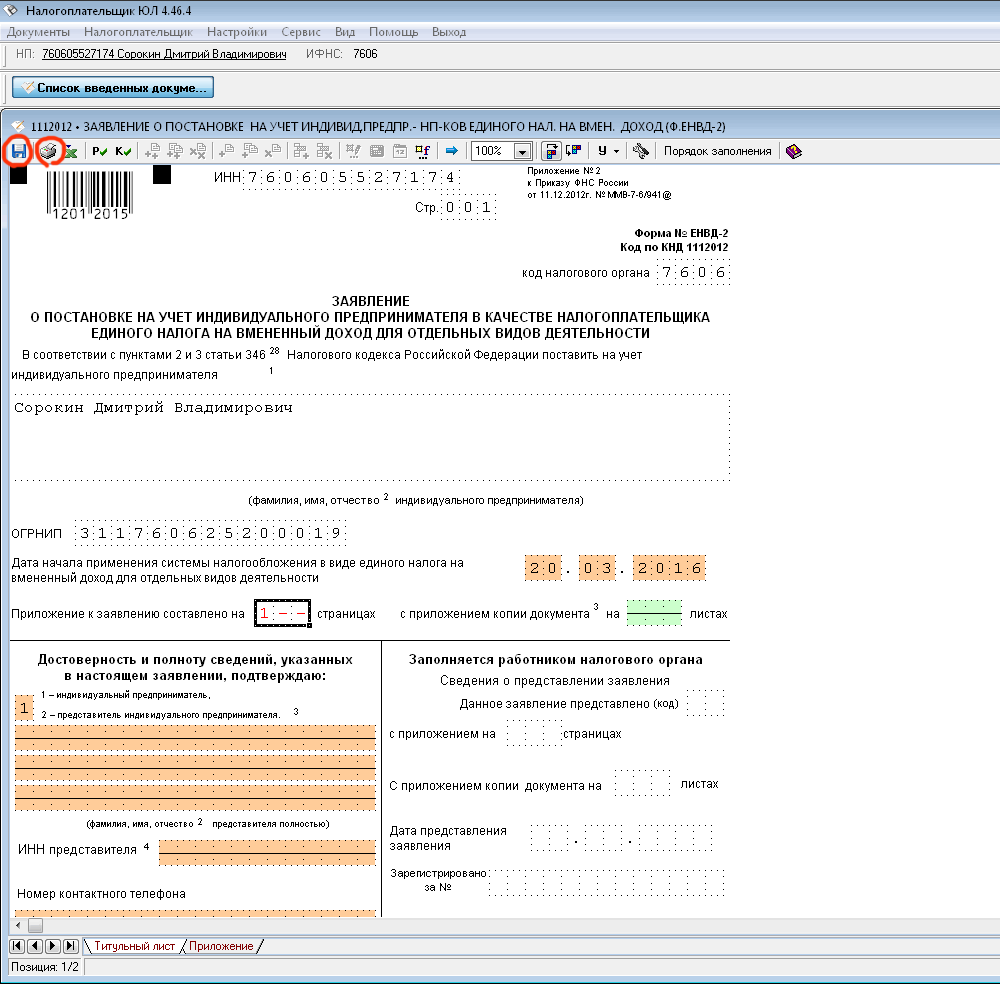This screenshot has height=984, width=1000.
Task: Switch to the Приложение sheet tab
Action: coord(221,946)
